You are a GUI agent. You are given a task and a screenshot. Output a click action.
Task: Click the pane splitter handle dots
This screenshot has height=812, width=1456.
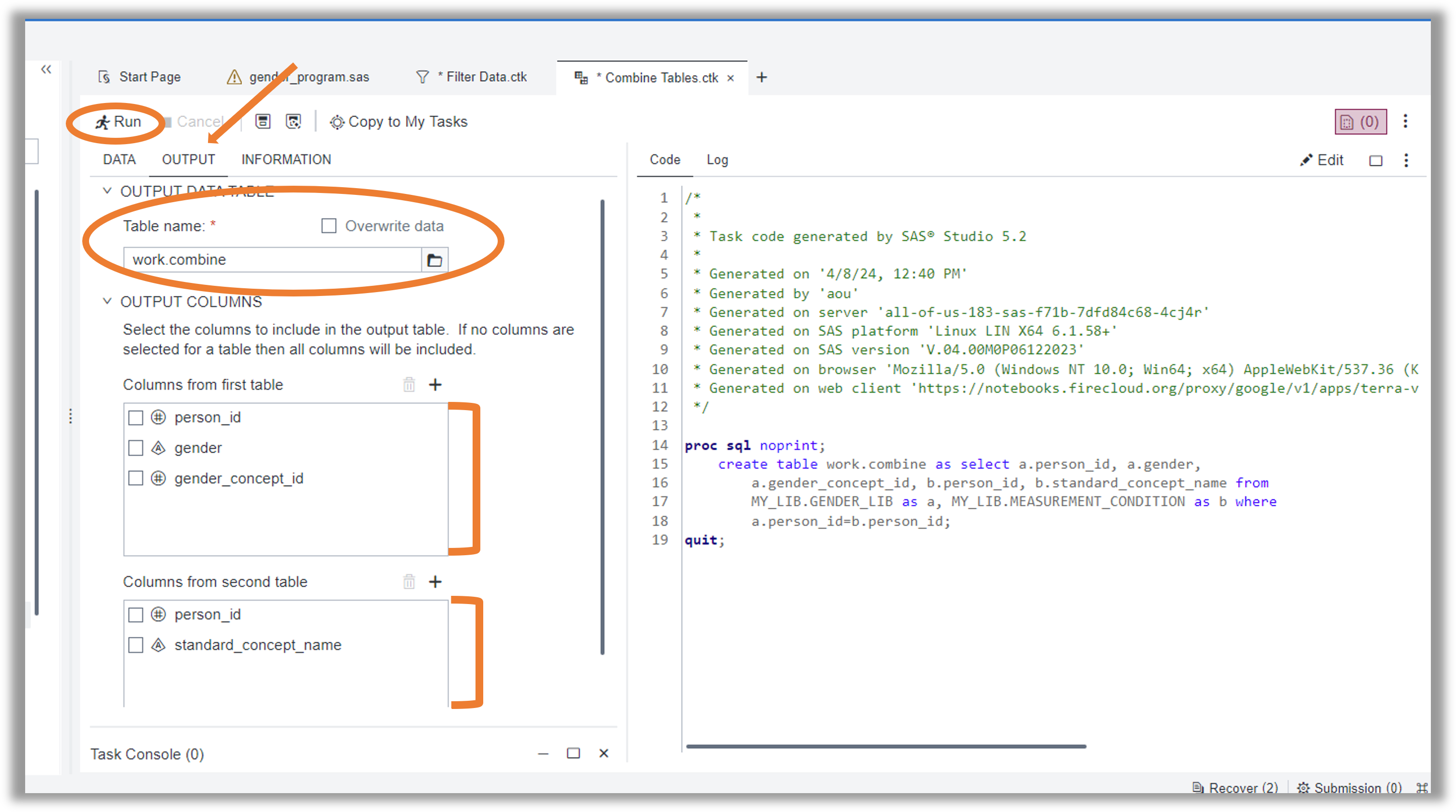[x=71, y=416]
